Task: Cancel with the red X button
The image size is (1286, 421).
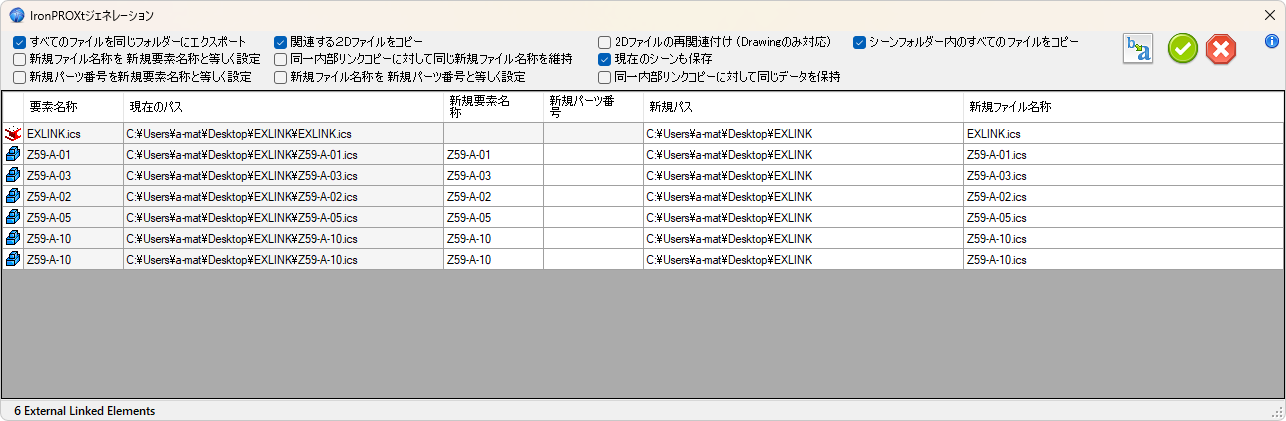Action: pos(1221,48)
